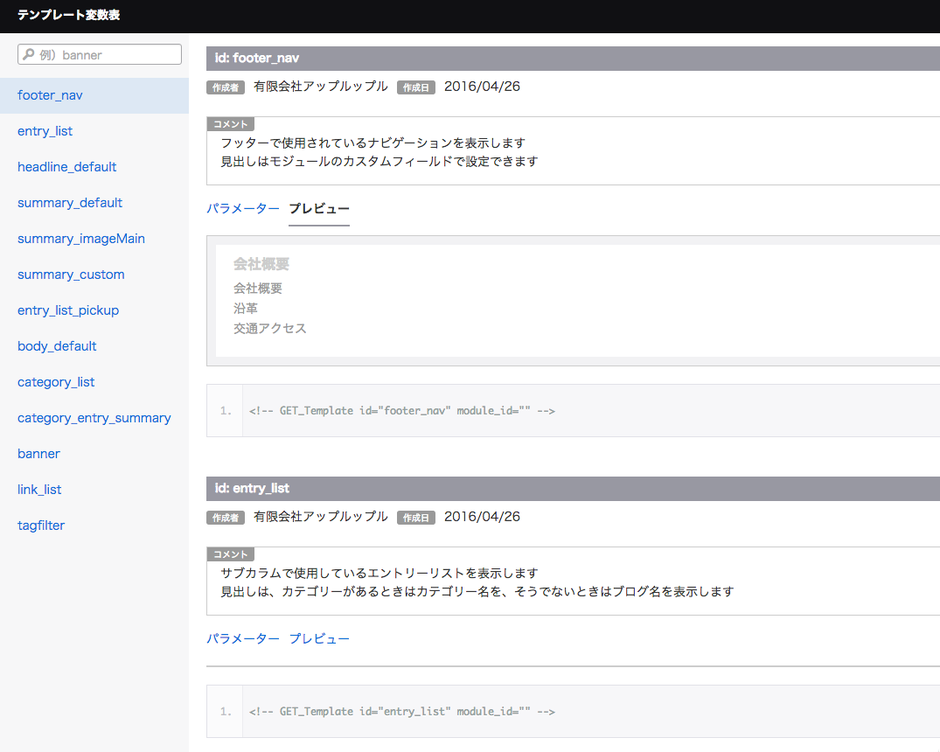This screenshot has width=940, height=752.
Task: Select entry_list_pickup sidebar item
Action: (68, 311)
